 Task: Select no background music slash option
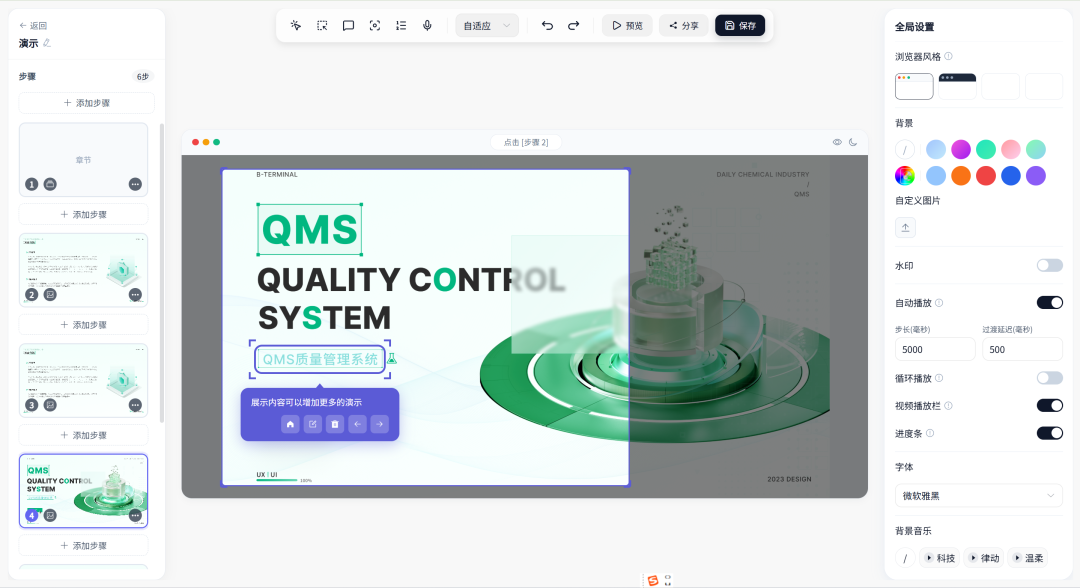click(905, 558)
